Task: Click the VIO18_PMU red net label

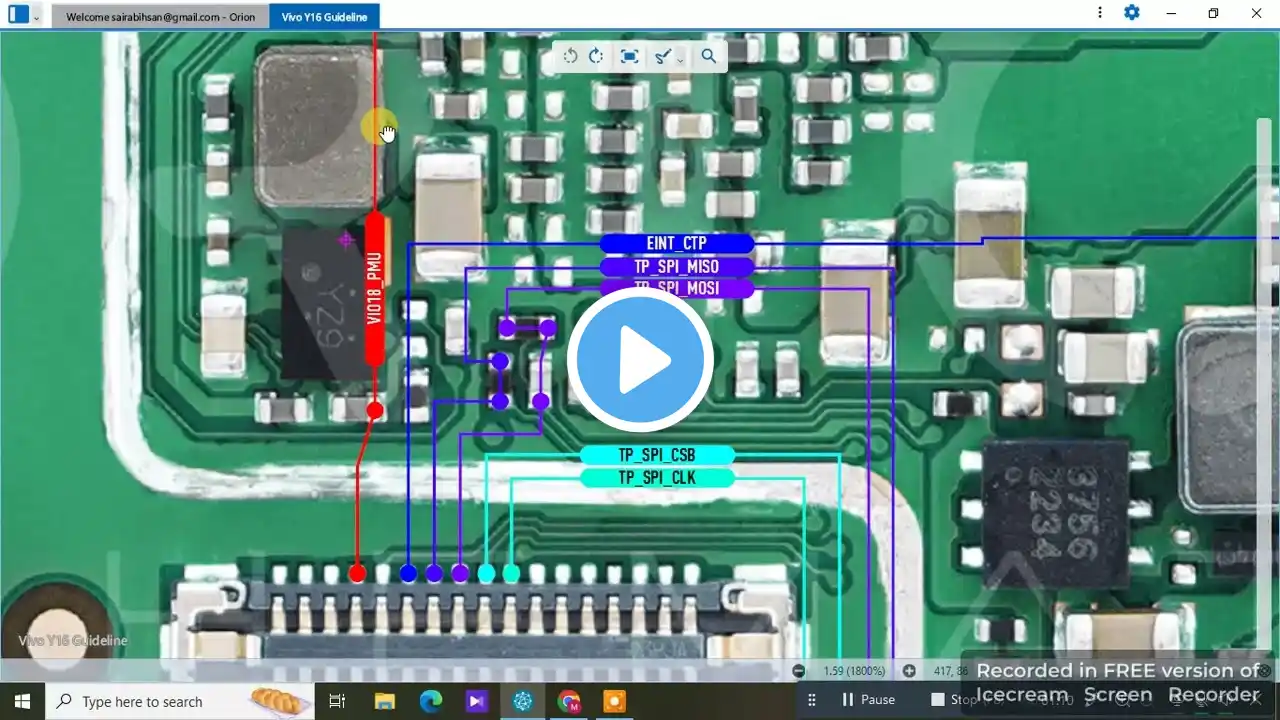Action: [x=374, y=288]
